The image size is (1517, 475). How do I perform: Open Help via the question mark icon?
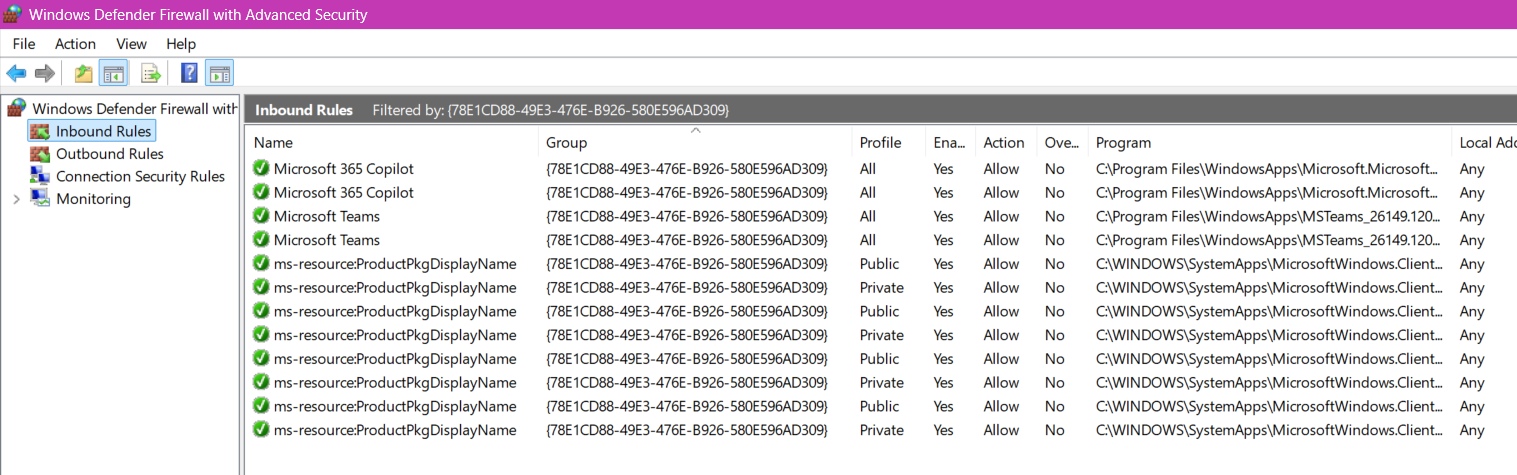tap(189, 73)
